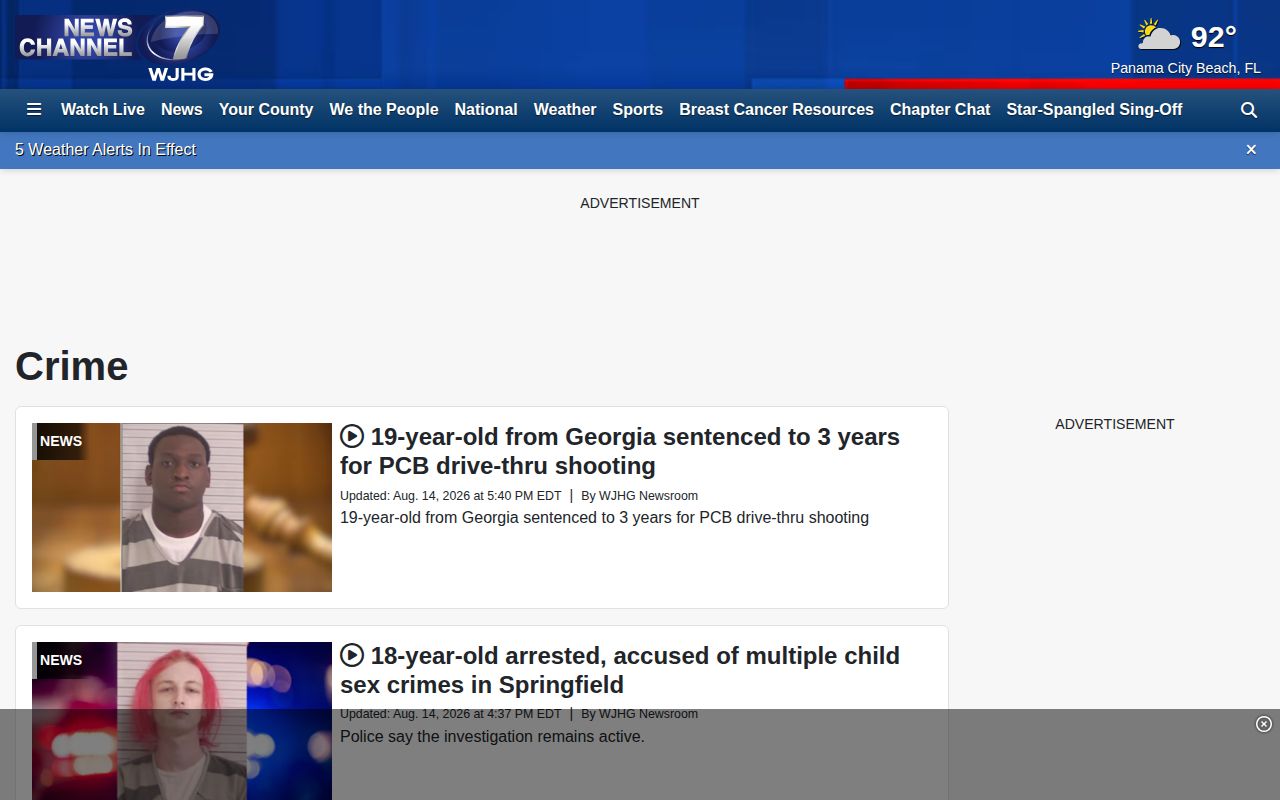Click the play icon on the drive-thru shooting headline
The width and height of the screenshot is (1280, 800).
coord(352,437)
